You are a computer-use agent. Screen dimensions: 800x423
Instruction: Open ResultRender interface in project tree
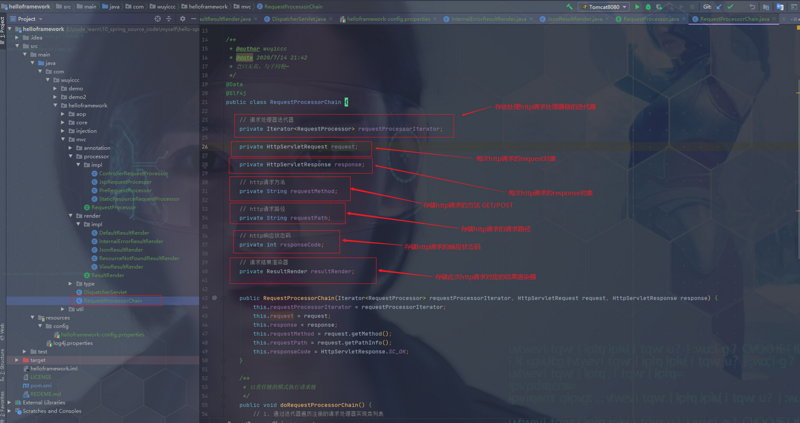pos(108,275)
